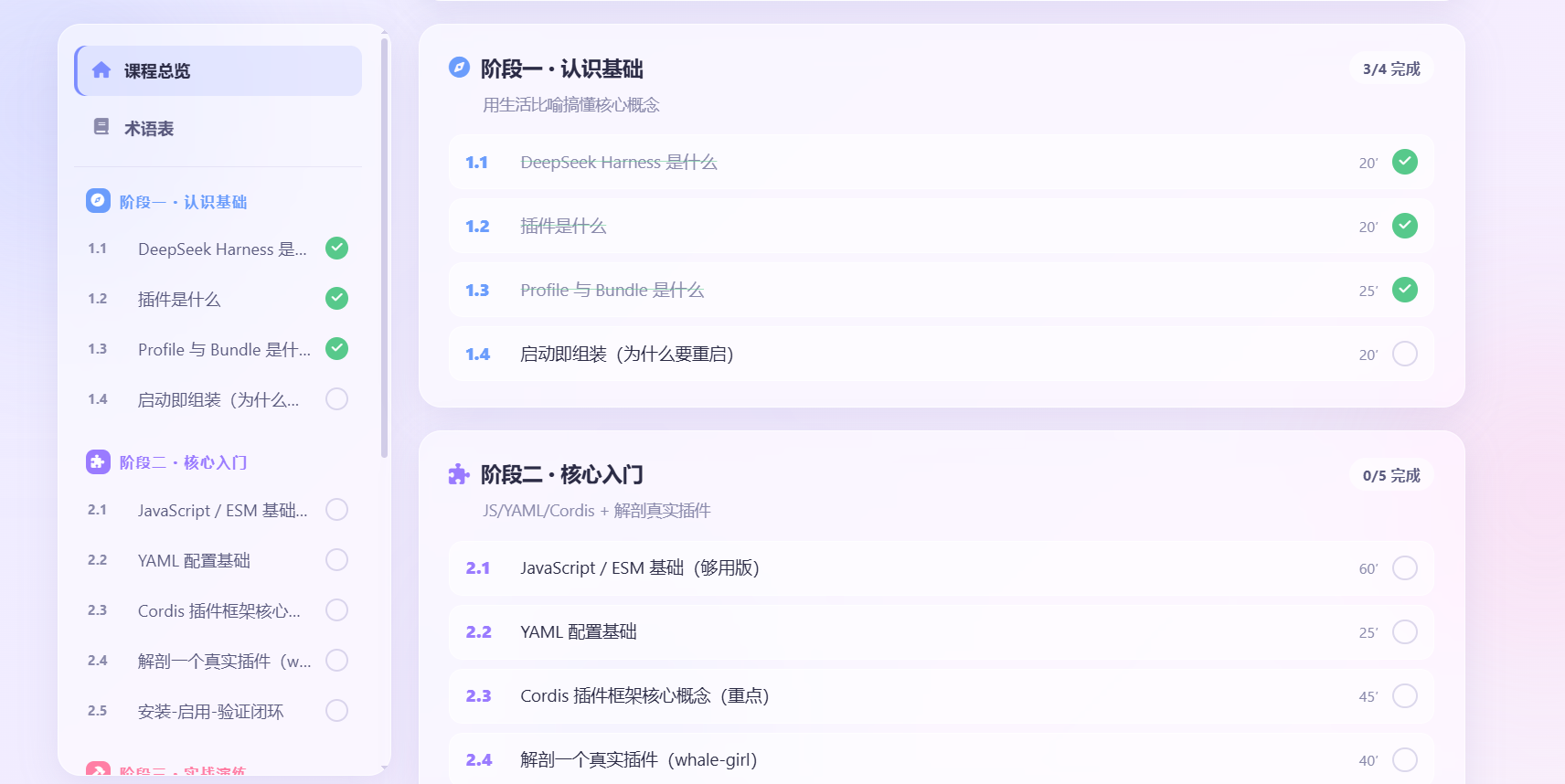Image resolution: width=1565 pixels, height=784 pixels.
Task: Open main lesson link 启动即组装（为什么要重启）
Action: tap(627, 354)
